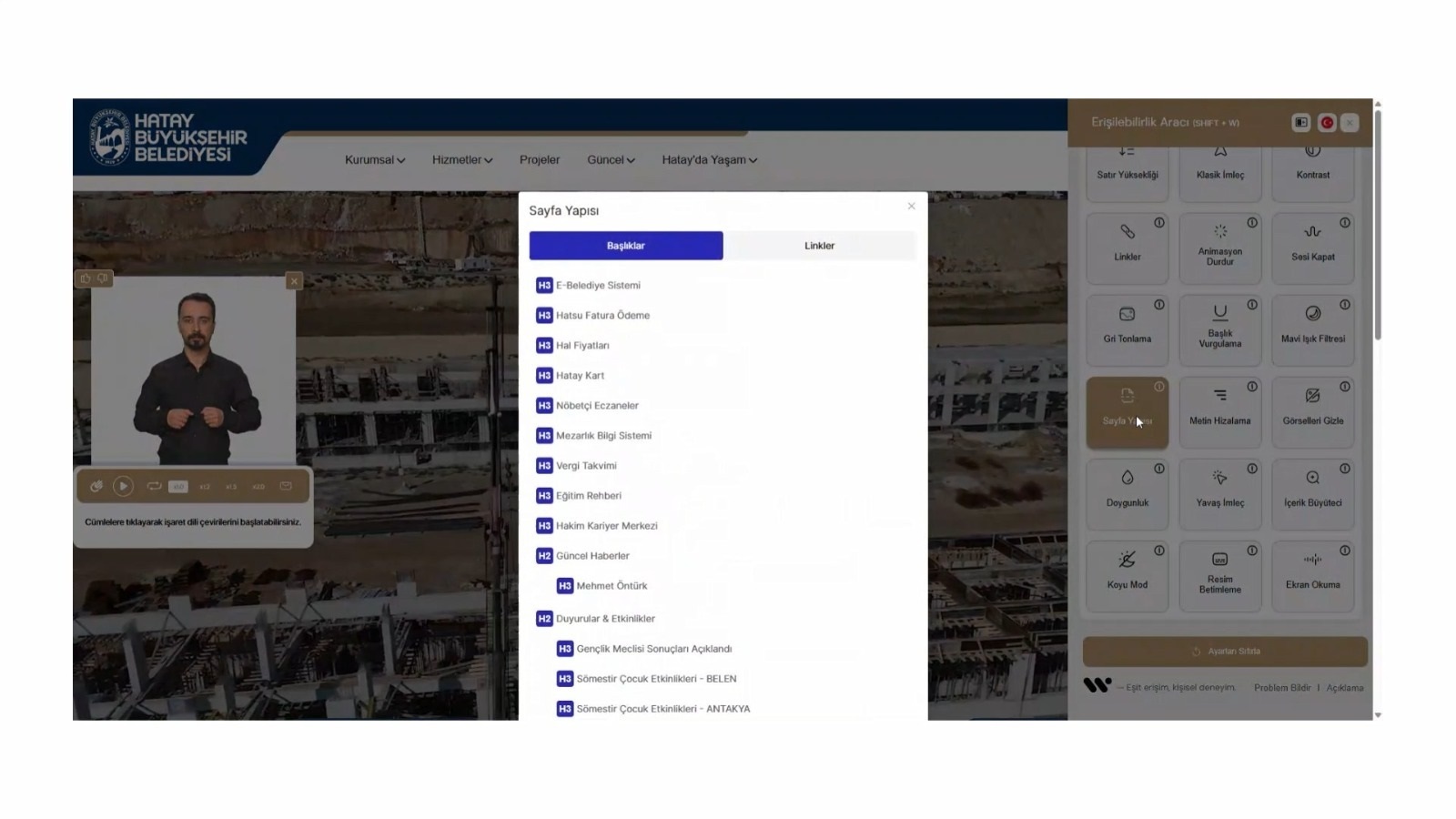Screen dimensions: 1456x819
Task: Play the sign language video
Action: point(123,487)
